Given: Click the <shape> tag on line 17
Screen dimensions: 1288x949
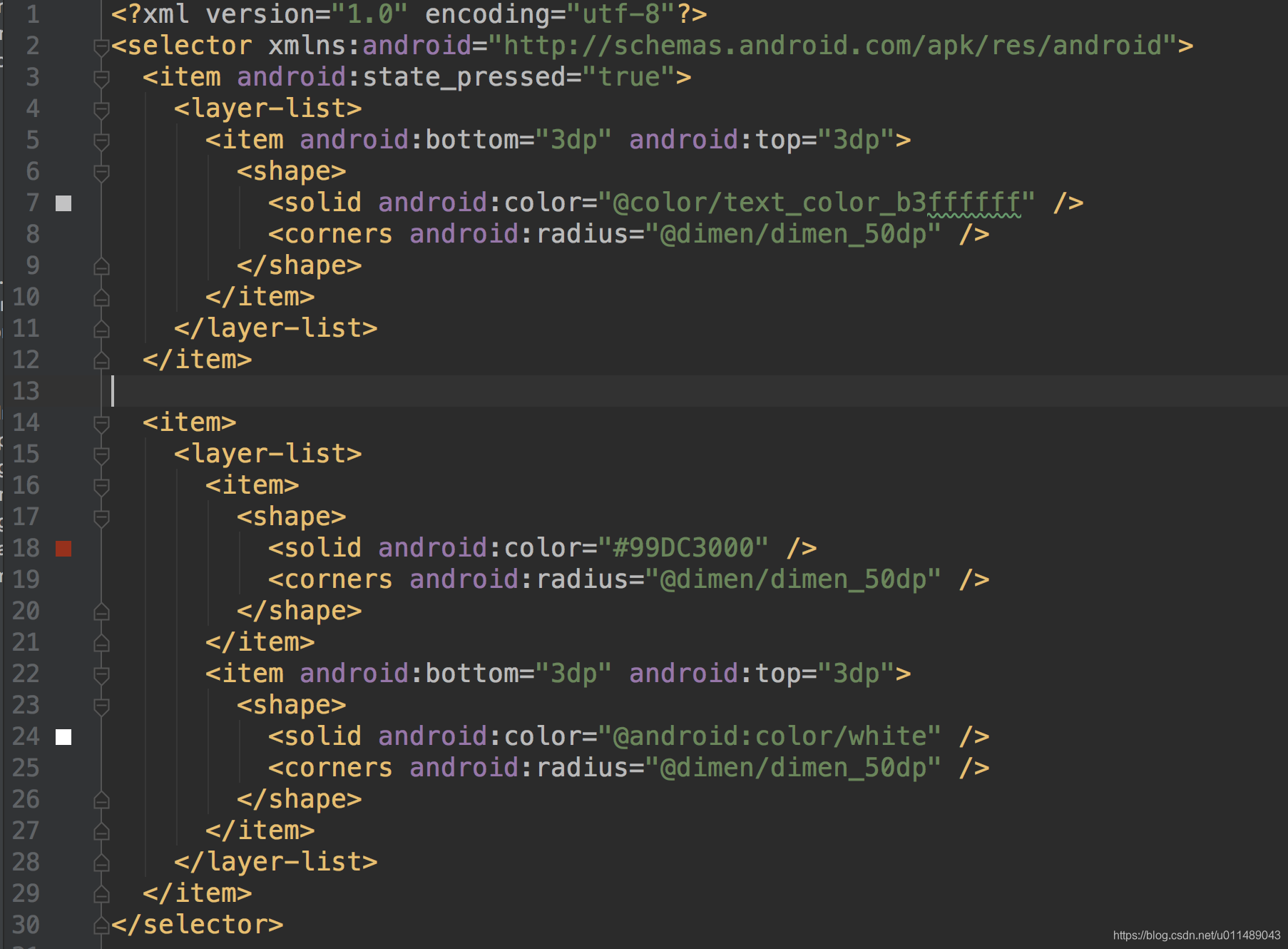Looking at the screenshot, I should coord(292,517).
